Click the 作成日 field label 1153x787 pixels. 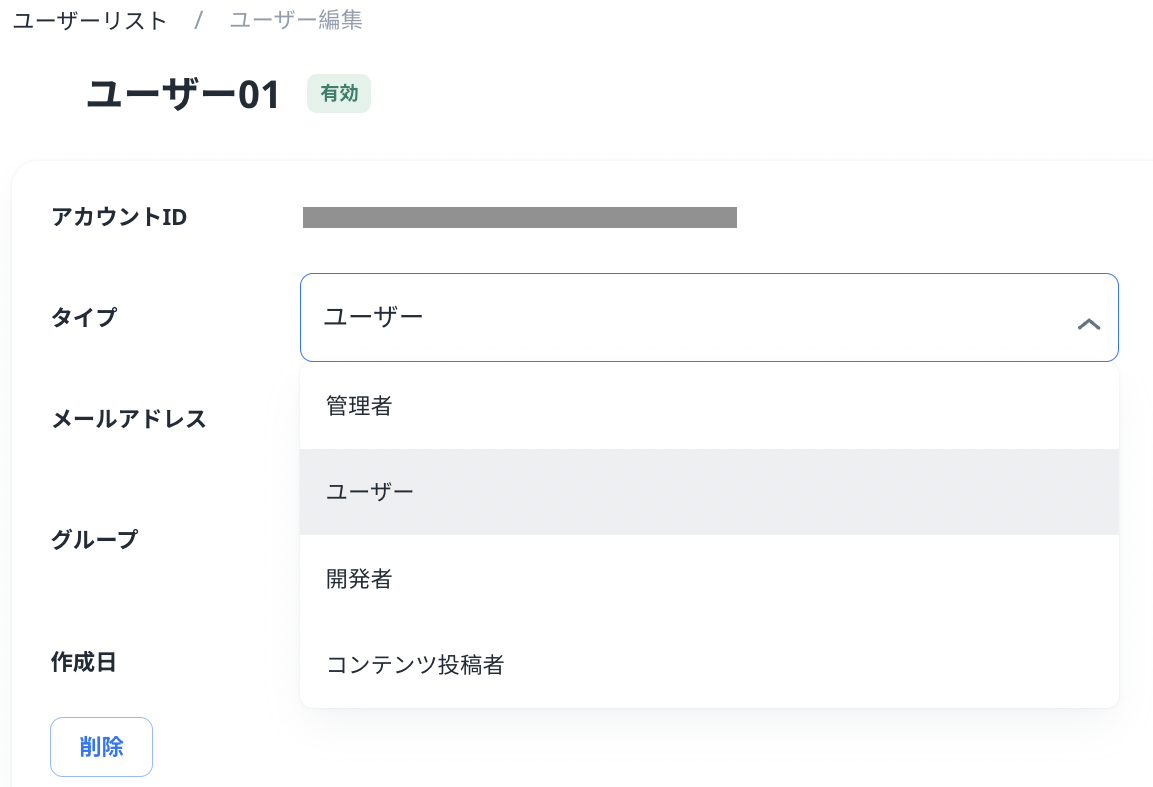84,662
